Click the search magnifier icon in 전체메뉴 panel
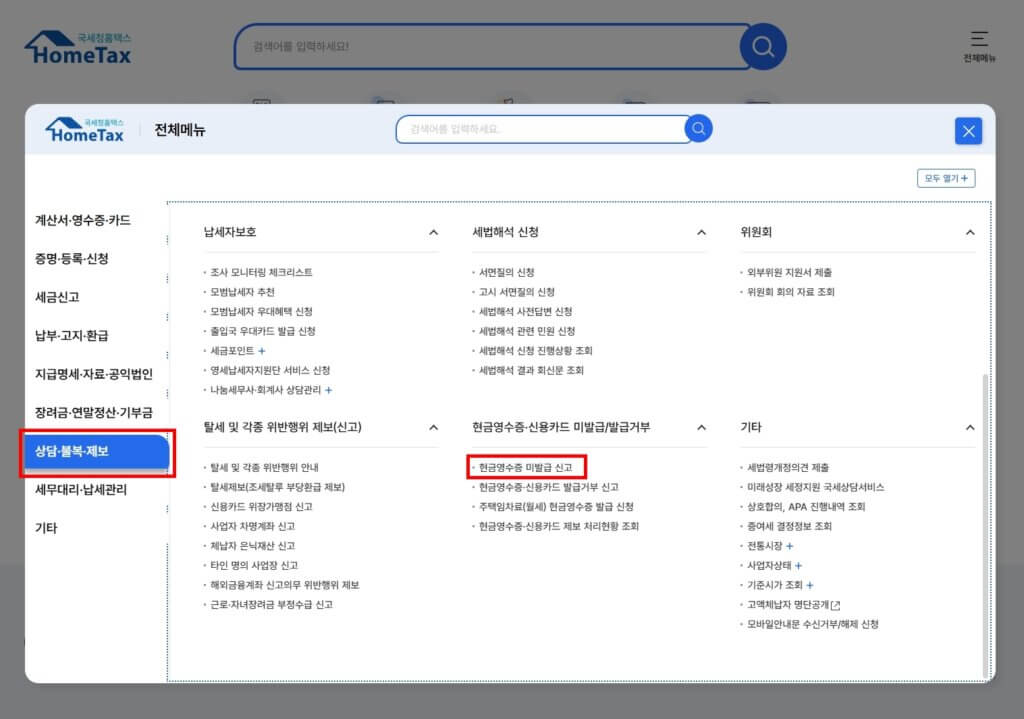This screenshot has width=1024, height=719. tap(698, 129)
